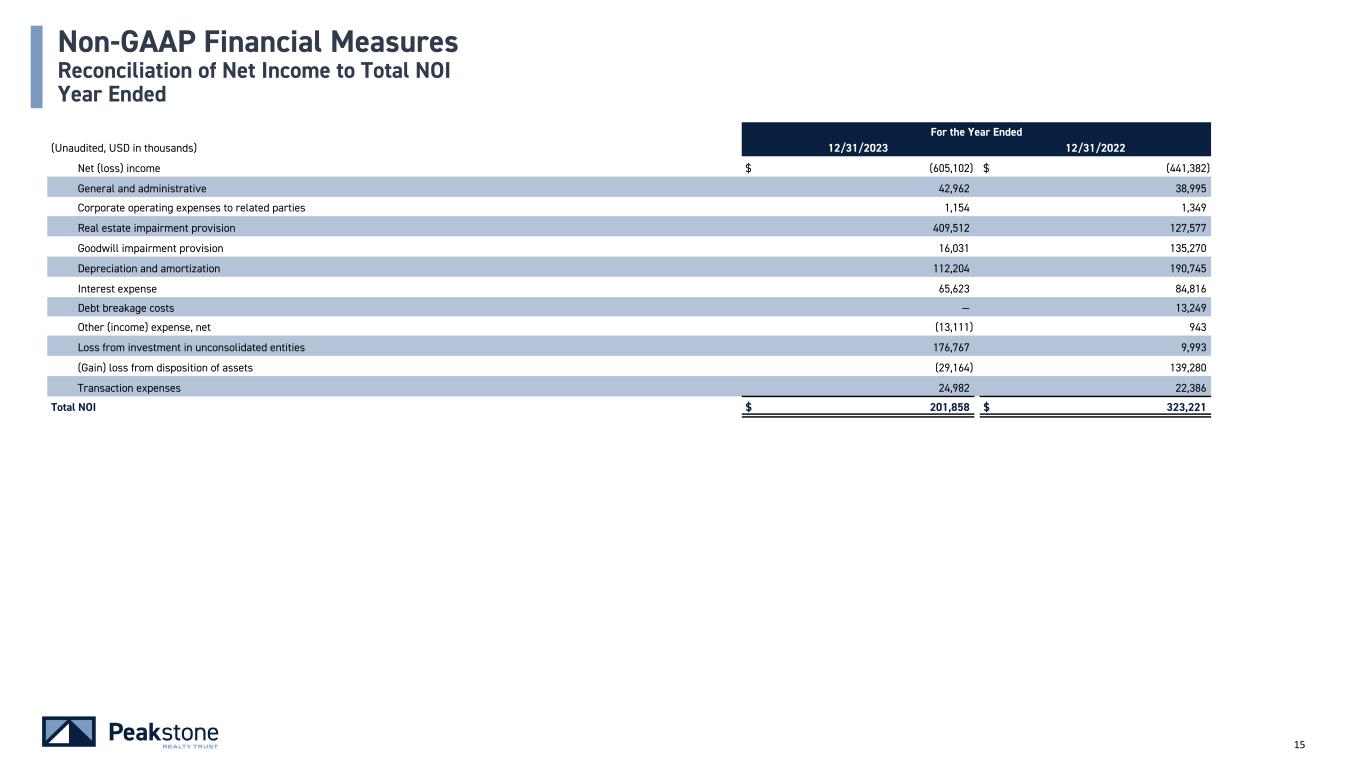Select the Non-GAAP Financial Measures title
This screenshot has width=1365, height=768.
(258, 42)
